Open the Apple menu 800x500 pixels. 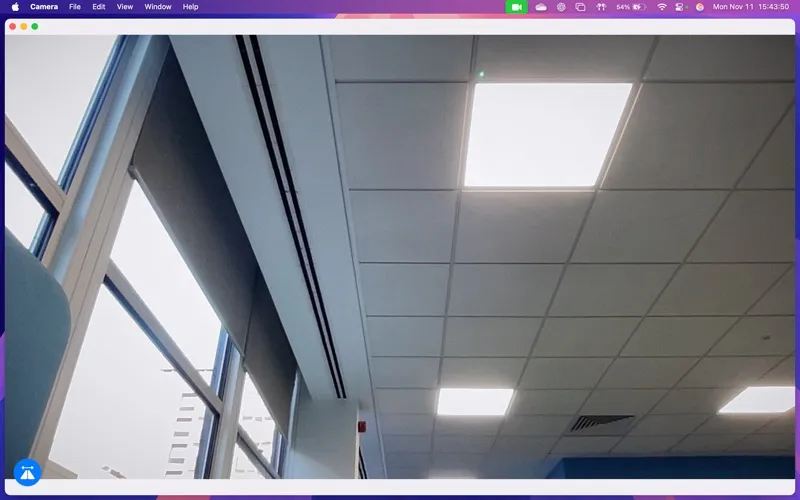(x=15, y=7)
